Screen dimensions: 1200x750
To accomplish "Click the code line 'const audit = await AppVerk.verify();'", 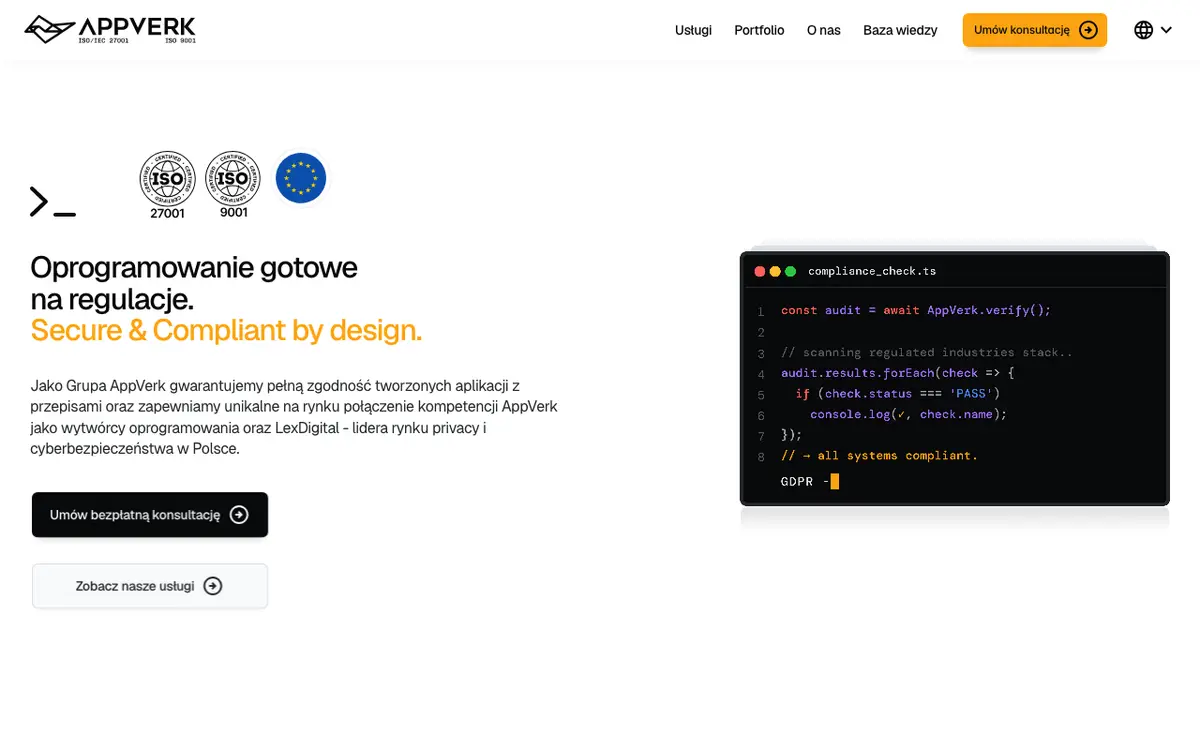I will [916, 310].
